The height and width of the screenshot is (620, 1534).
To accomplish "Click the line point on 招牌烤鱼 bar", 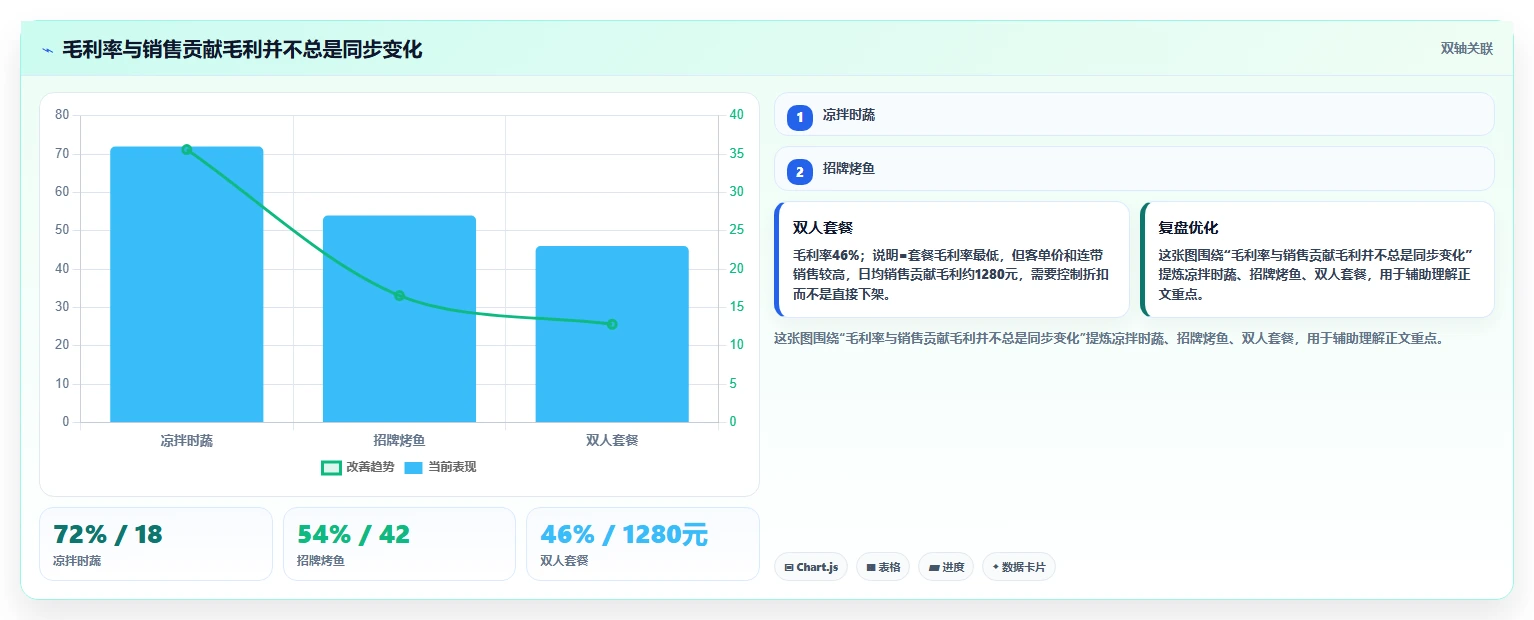I will pos(399,296).
